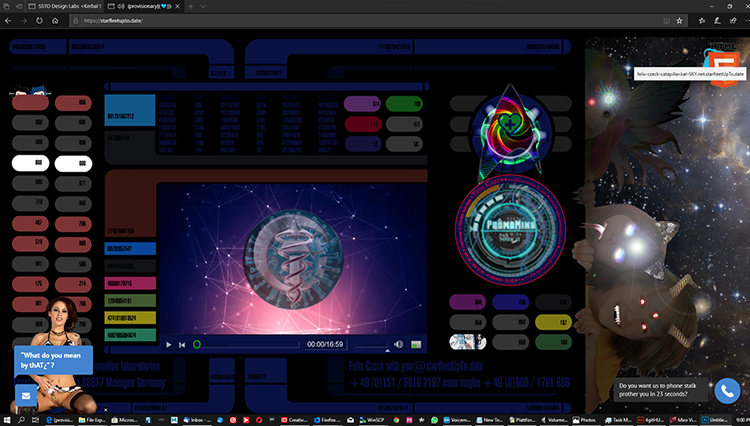The width and height of the screenshot is (750, 426).
Task: Toggle reading view in address bar
Action: [666, 21]
